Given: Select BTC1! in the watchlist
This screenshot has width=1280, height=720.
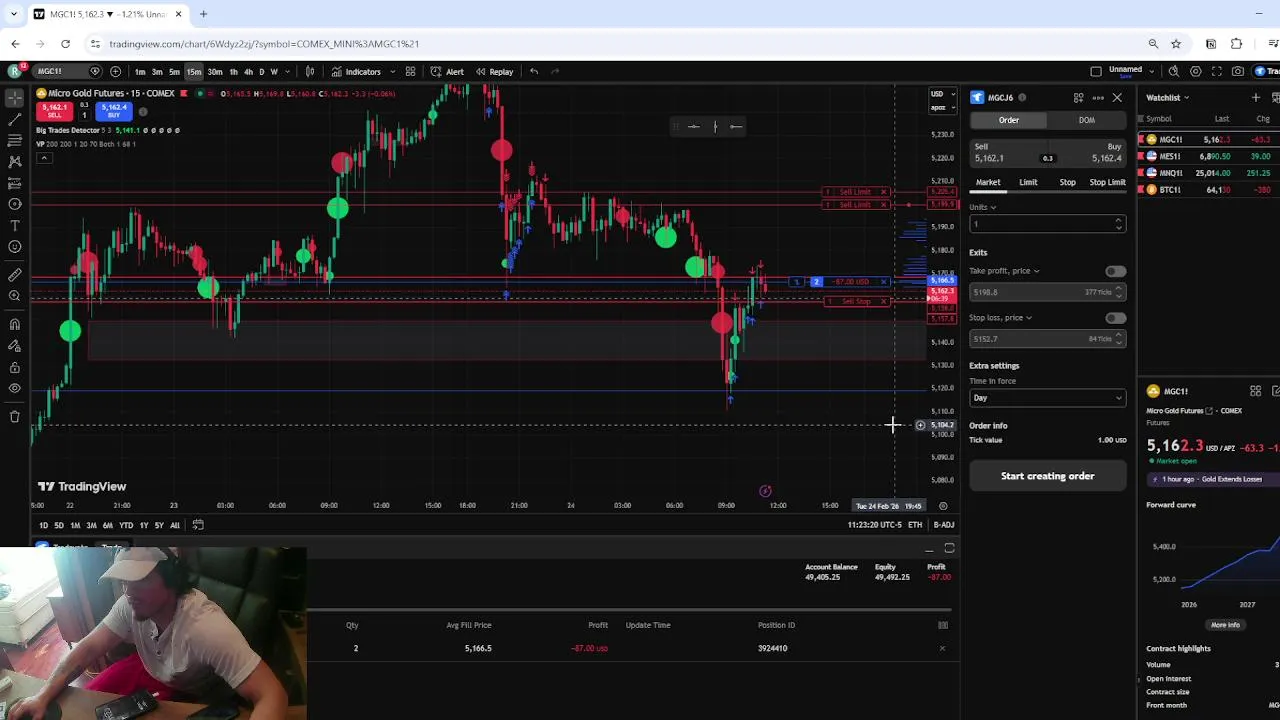Looking at the screenshot, I should (x=1208, y=189).
